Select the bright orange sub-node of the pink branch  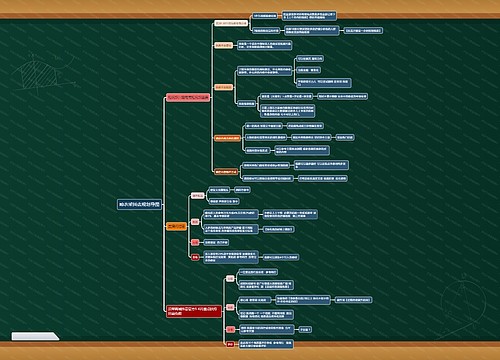coord(227,138)
